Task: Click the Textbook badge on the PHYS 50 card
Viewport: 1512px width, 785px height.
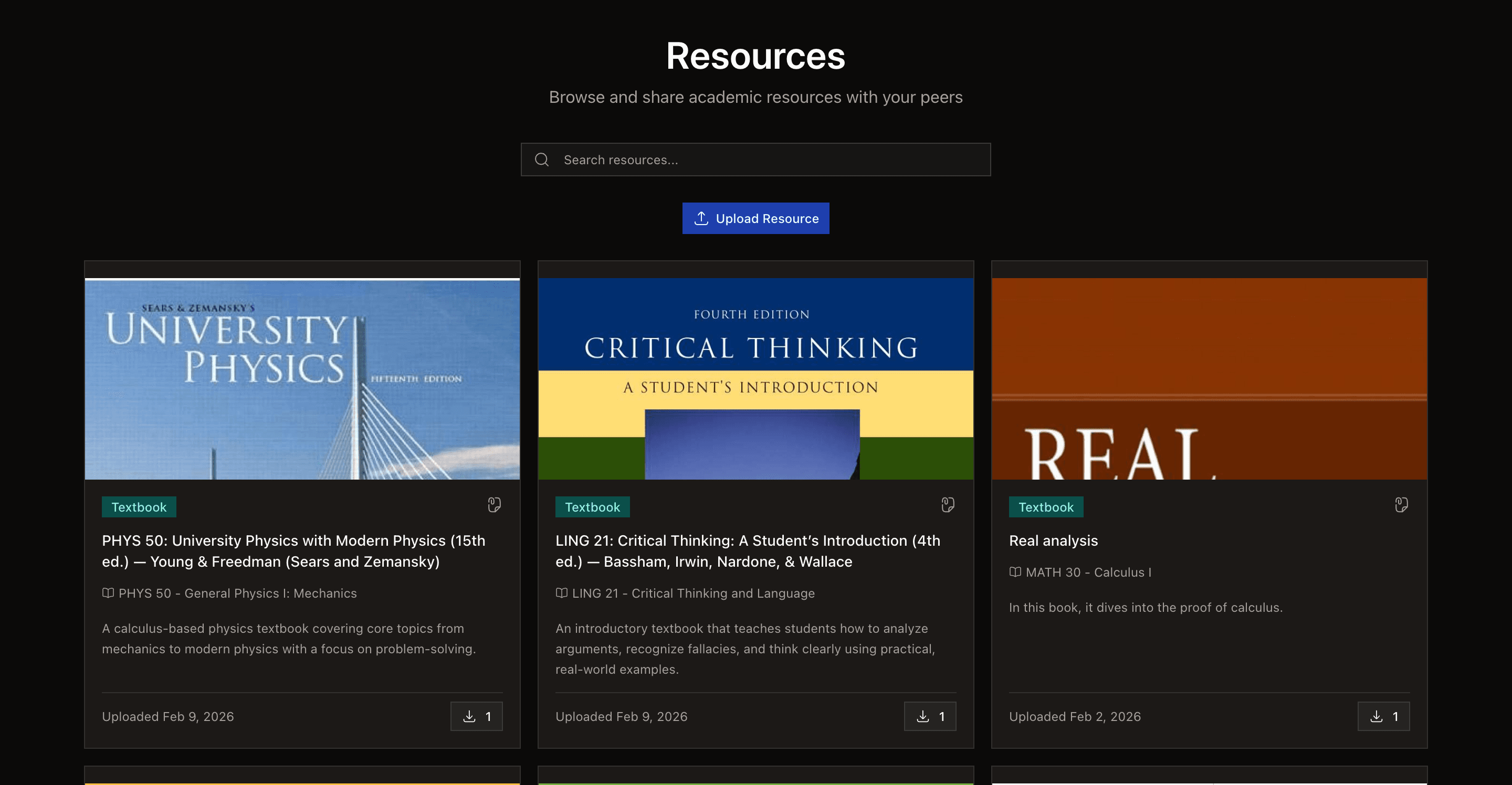Action: [139, 506]
